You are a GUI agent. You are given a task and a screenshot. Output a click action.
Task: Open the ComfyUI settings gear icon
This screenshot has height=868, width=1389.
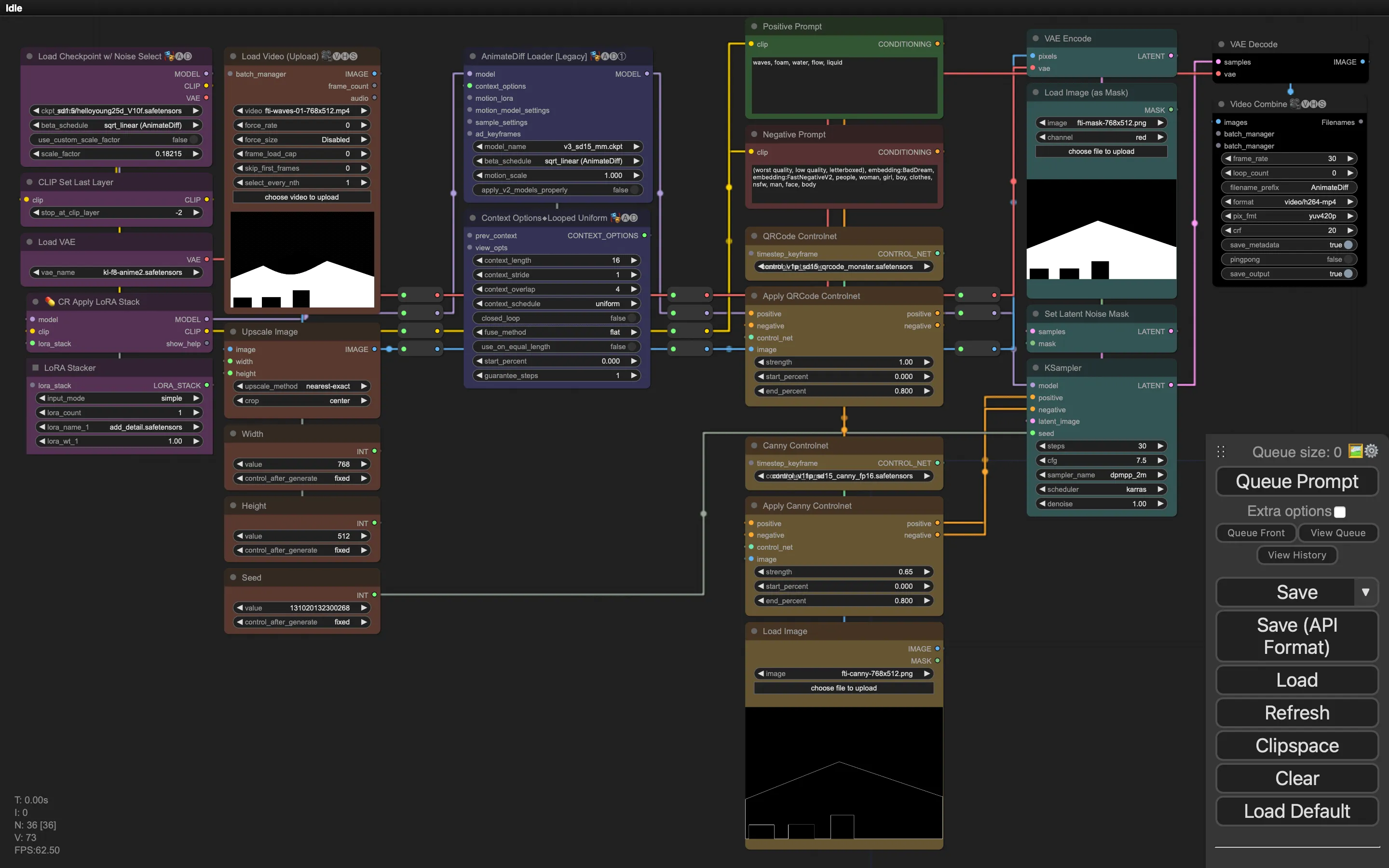coord(1372,451)
